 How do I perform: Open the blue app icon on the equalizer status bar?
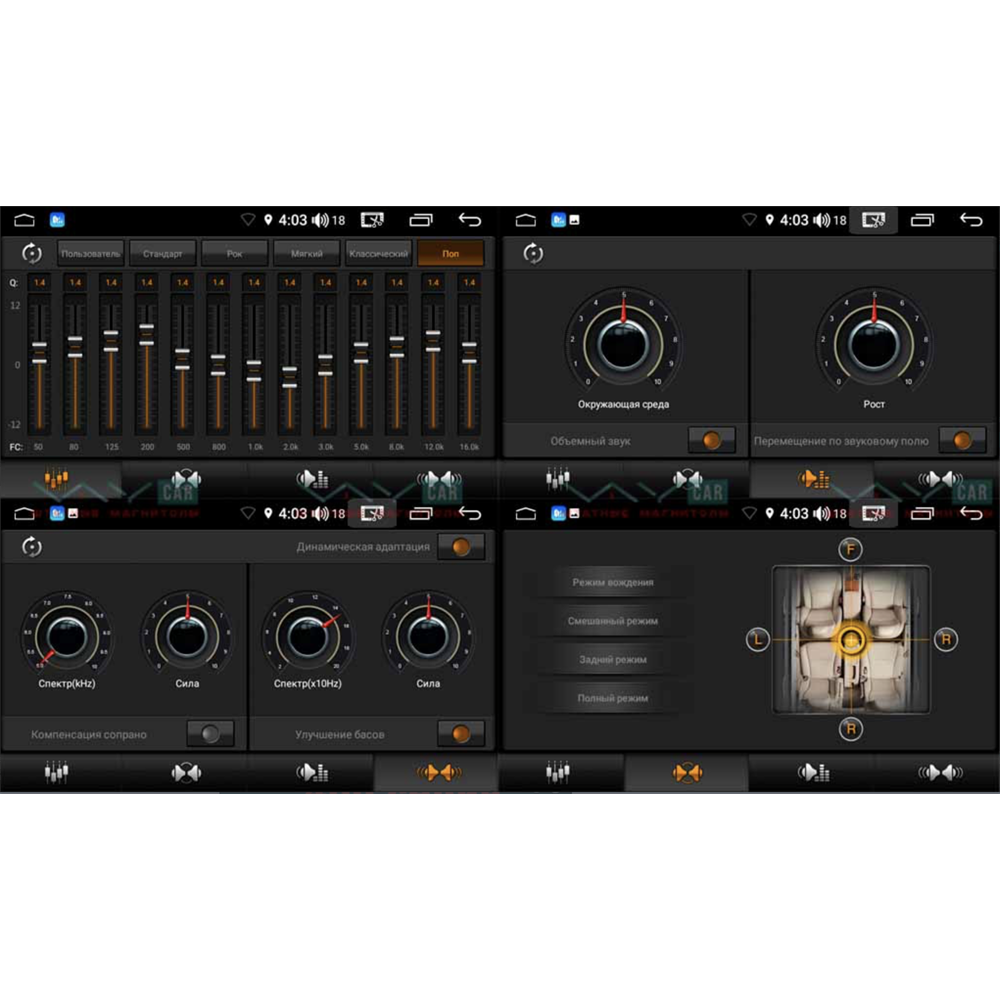pos(57,220)
